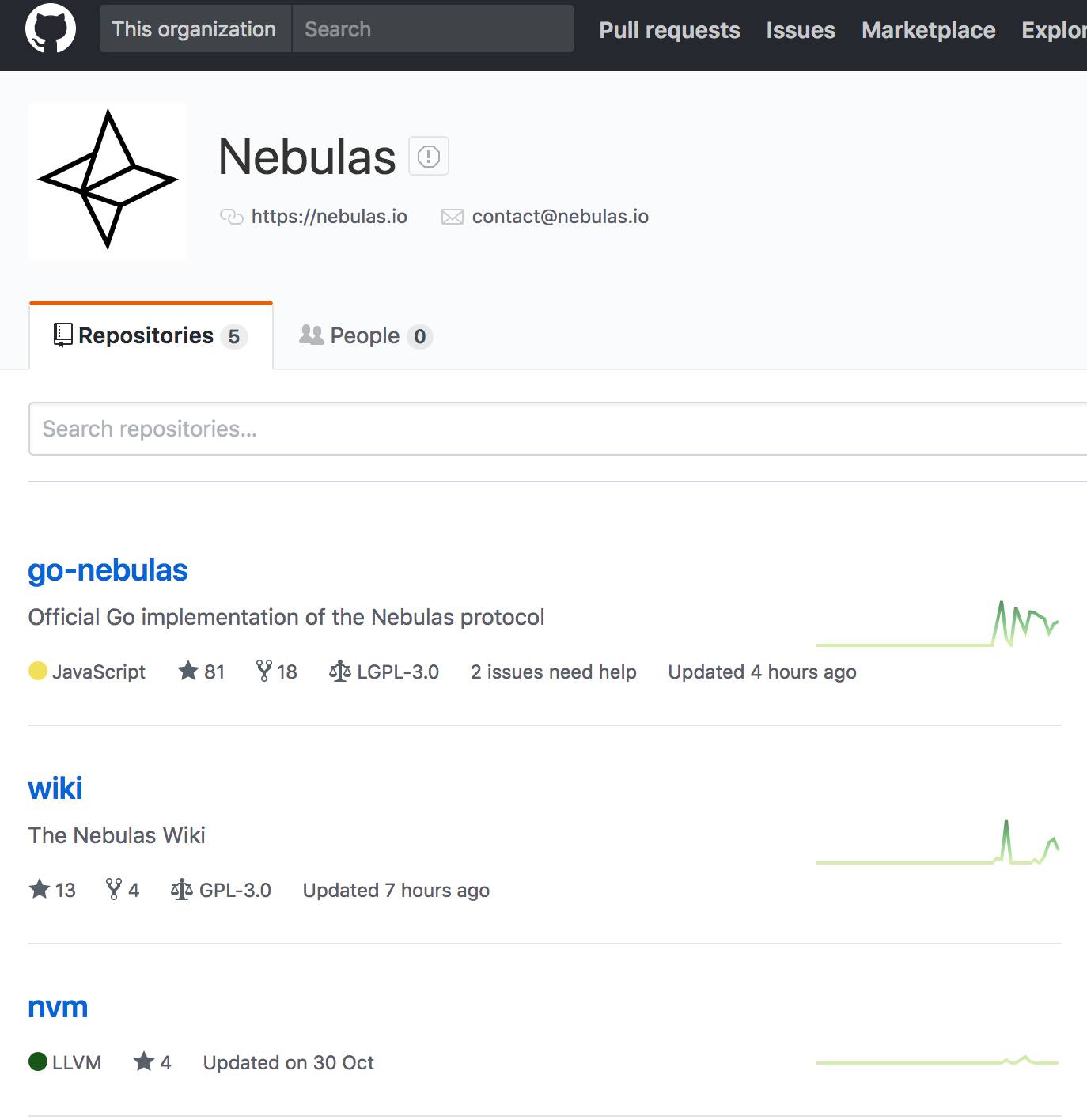Open the nvm repository
Viewport: 1087px width, 1120px height.
58,1007
